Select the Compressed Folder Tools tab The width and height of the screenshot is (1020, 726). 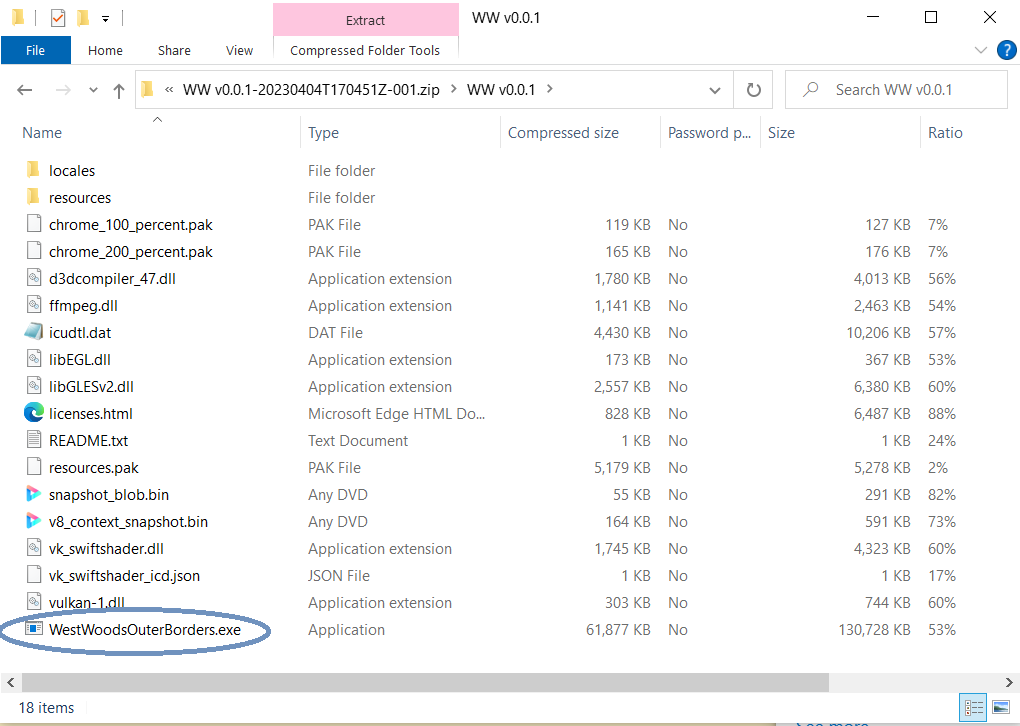365,50
